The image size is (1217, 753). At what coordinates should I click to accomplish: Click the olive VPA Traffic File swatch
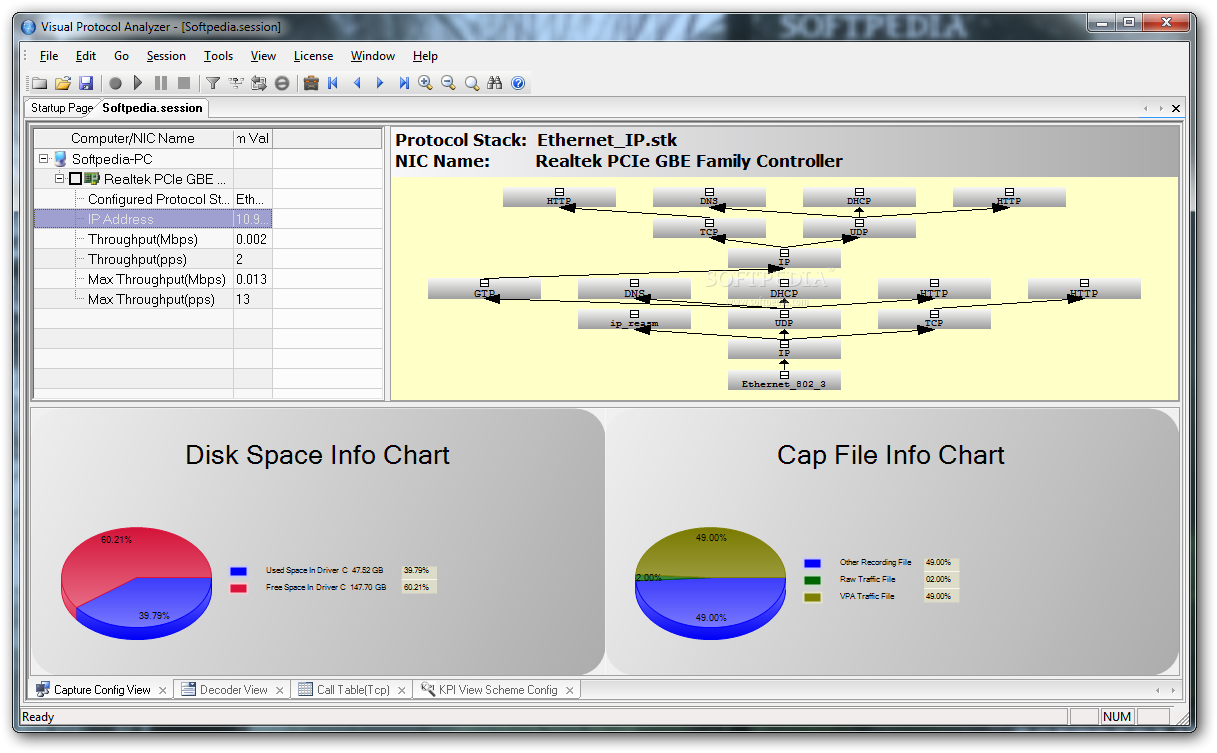tap(812, 597)
